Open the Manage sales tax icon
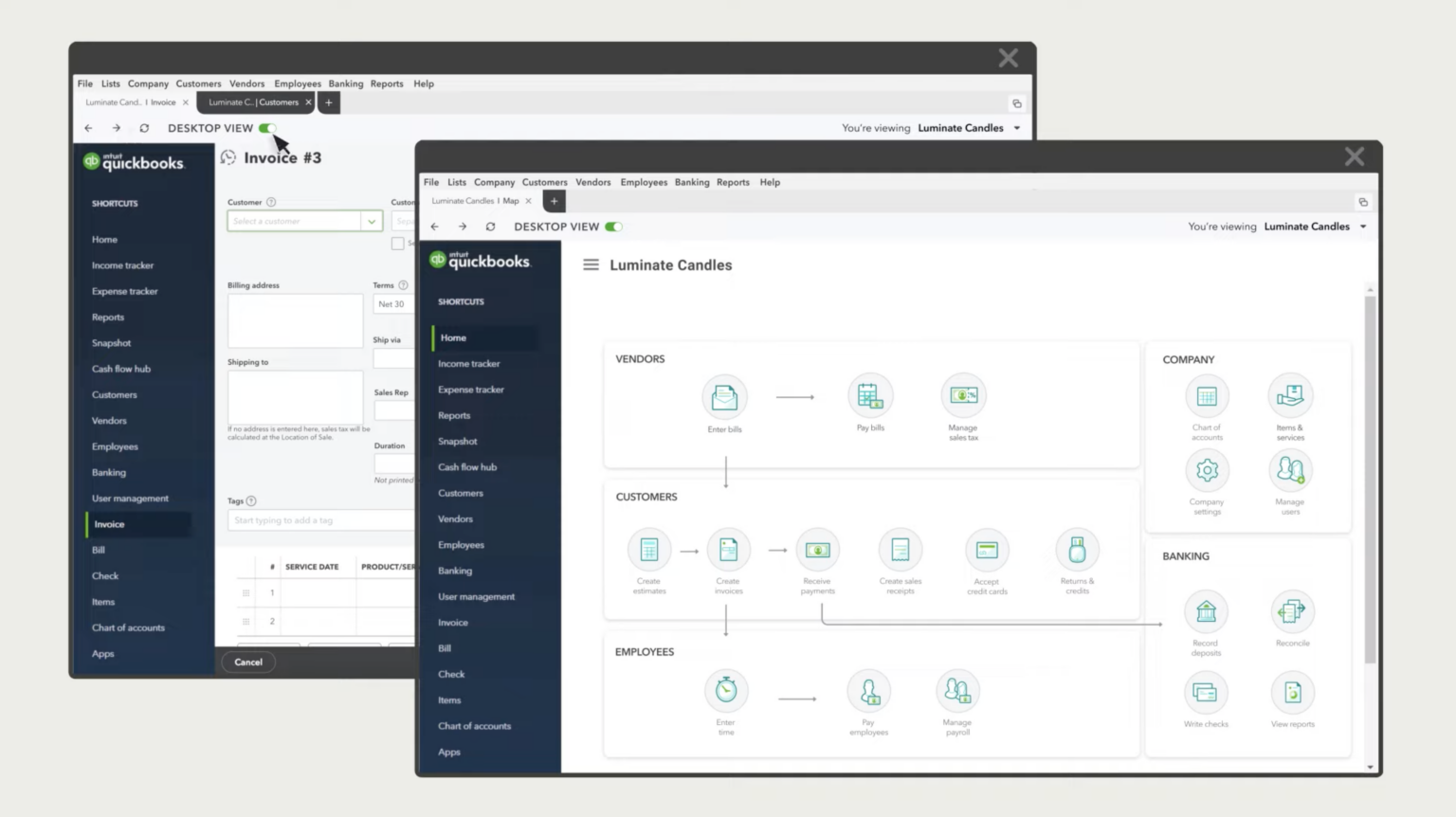This screenshot has width=1456, height=817. pyautogui.click(x=963, y=396)
